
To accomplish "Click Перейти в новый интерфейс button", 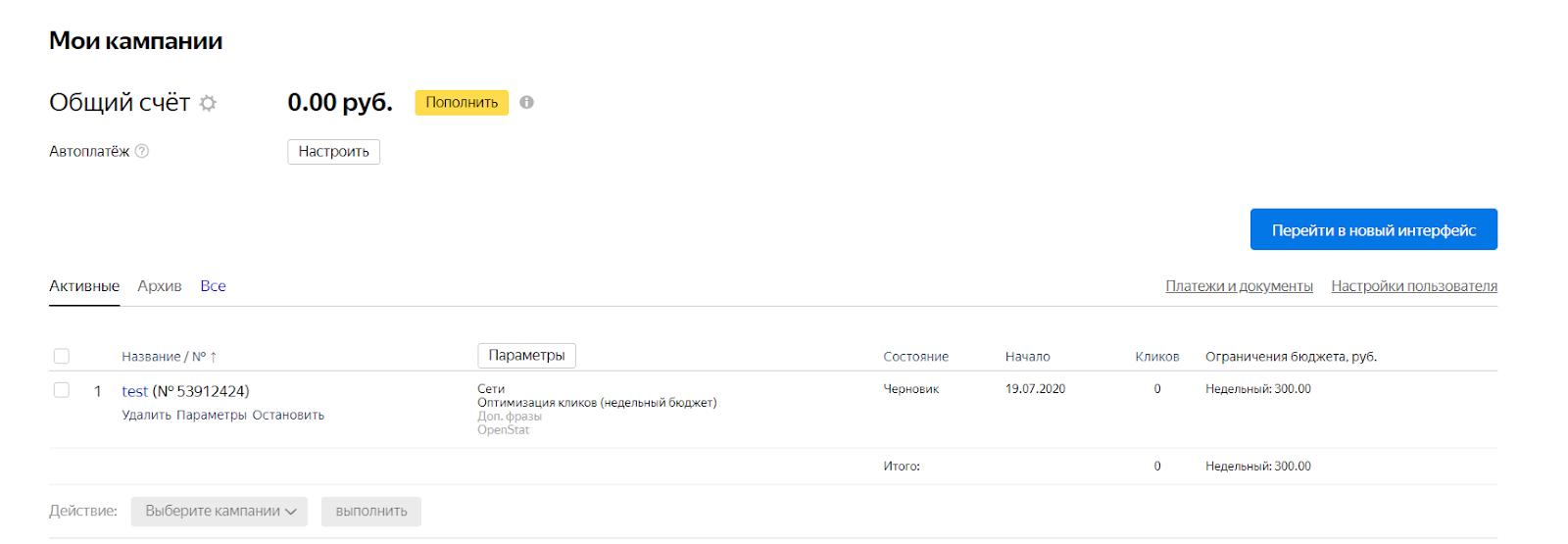I will pos(1373,229).
